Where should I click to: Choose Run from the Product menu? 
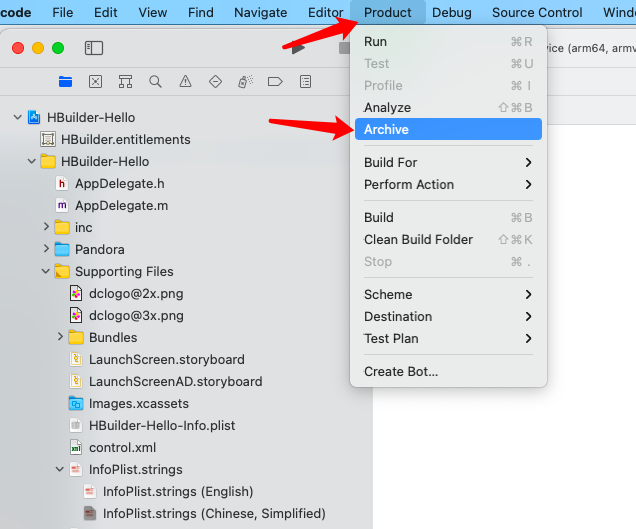coord(448,41)
